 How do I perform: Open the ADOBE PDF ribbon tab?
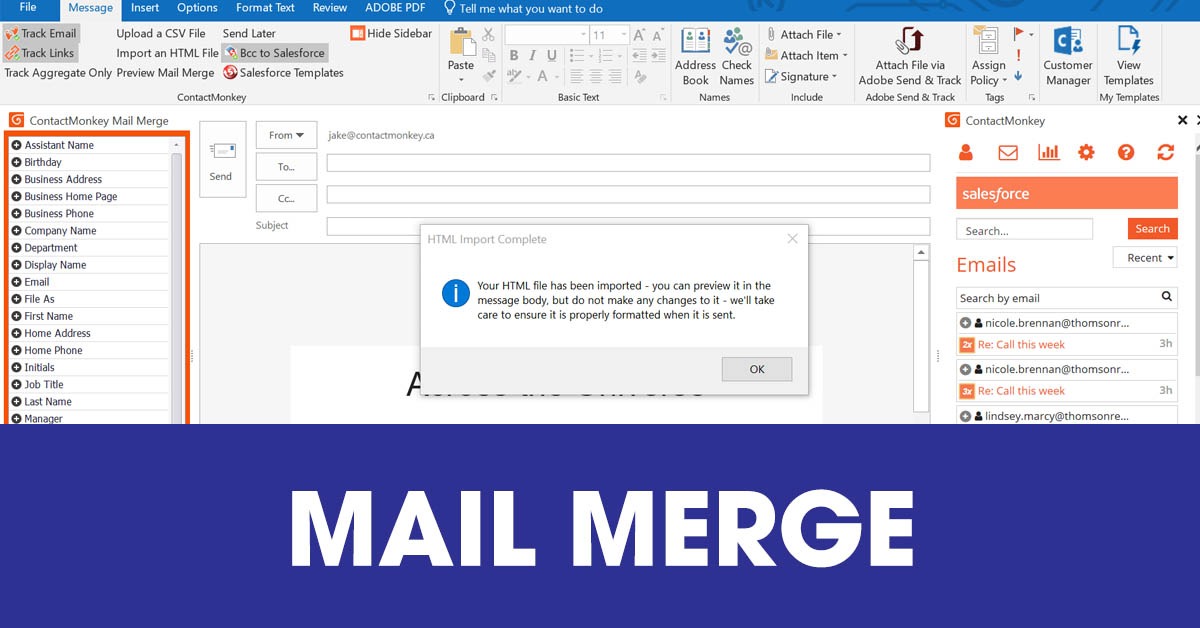pos(394,8)
